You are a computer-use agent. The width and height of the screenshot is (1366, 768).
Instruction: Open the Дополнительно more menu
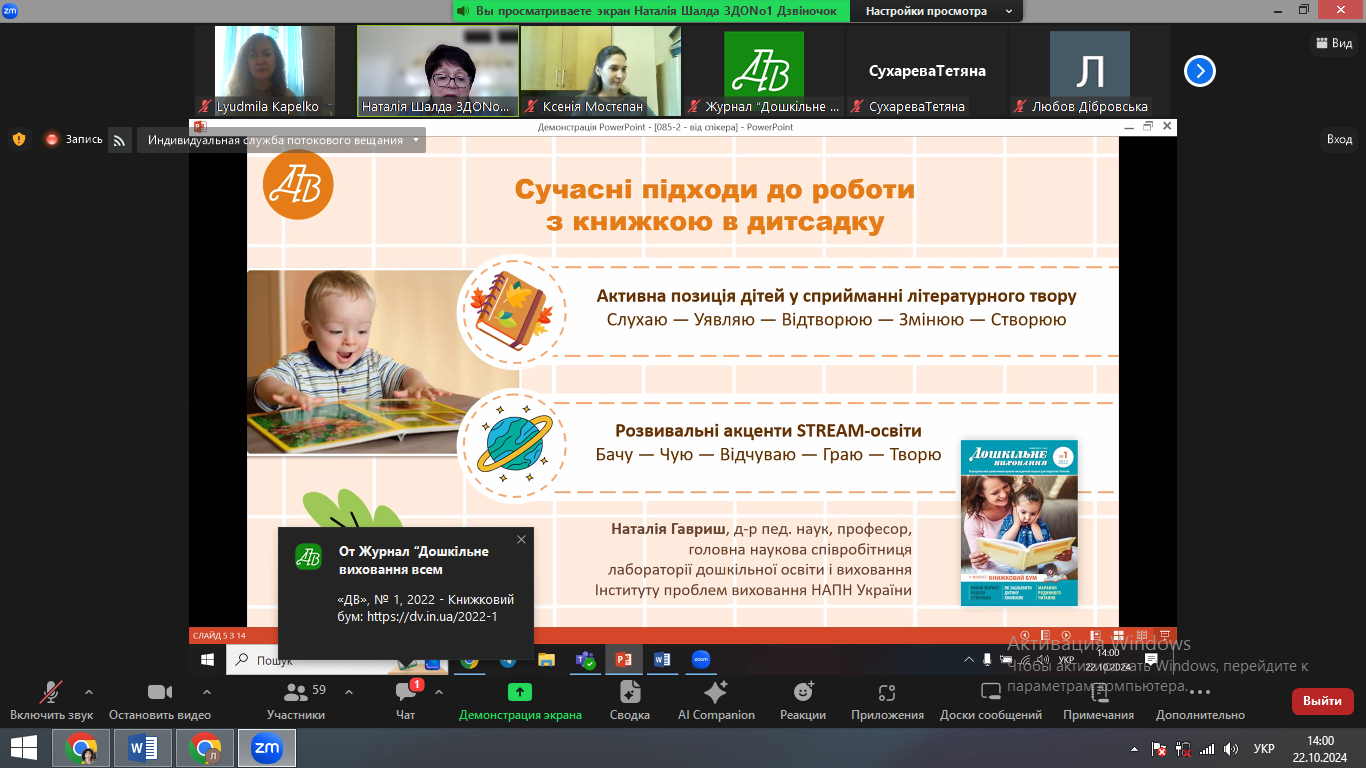(1200, 700)
